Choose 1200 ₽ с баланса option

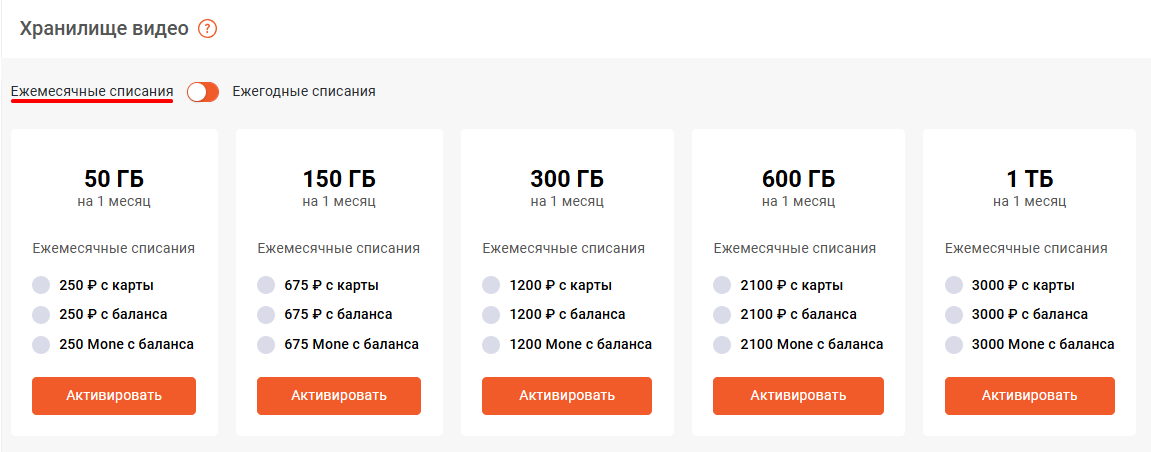[x=491, y=315]
